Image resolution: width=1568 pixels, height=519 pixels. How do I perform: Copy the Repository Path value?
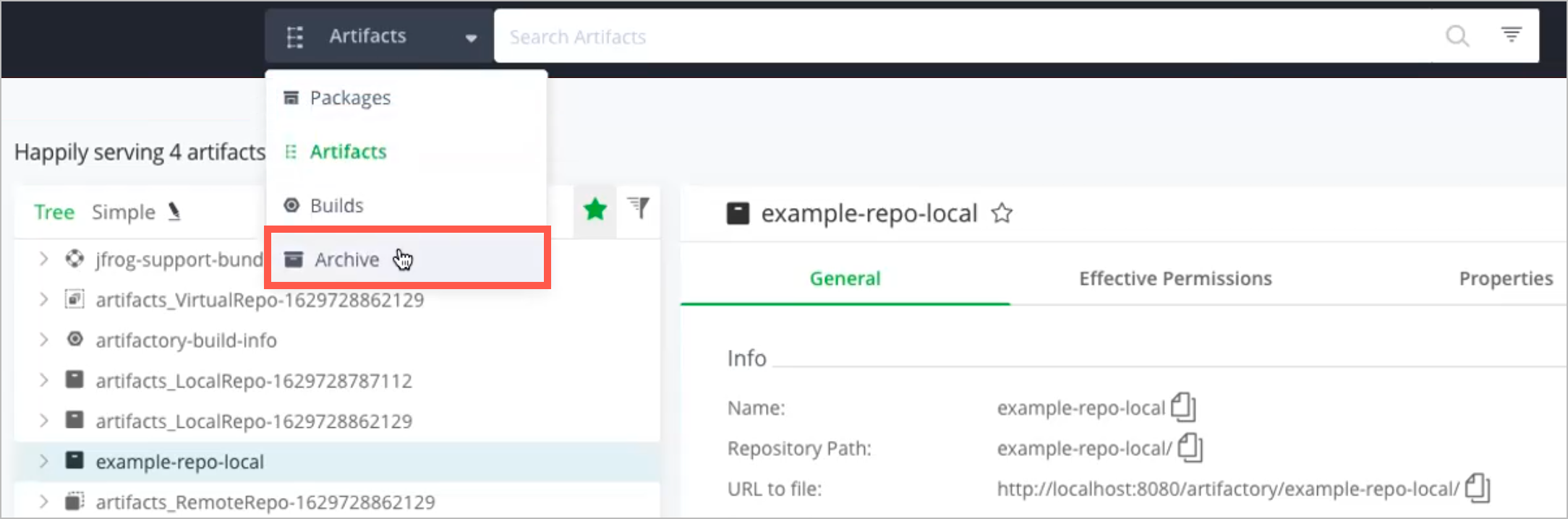tap(1190, 447)
